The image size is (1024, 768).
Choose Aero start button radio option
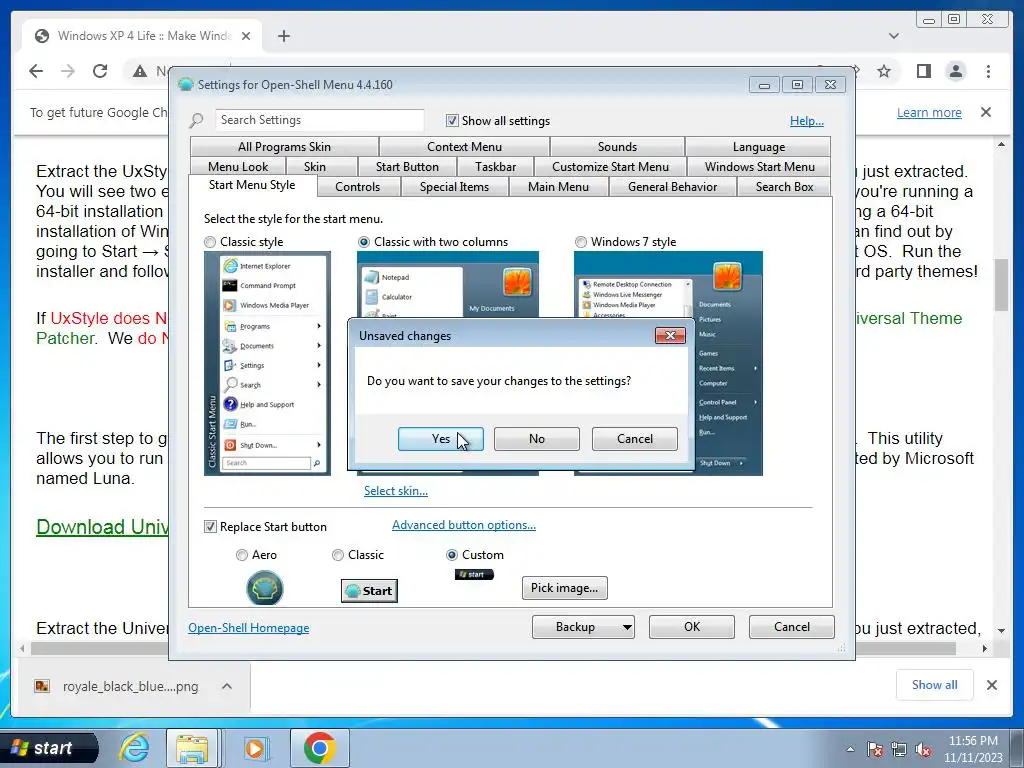coord(242,555)
